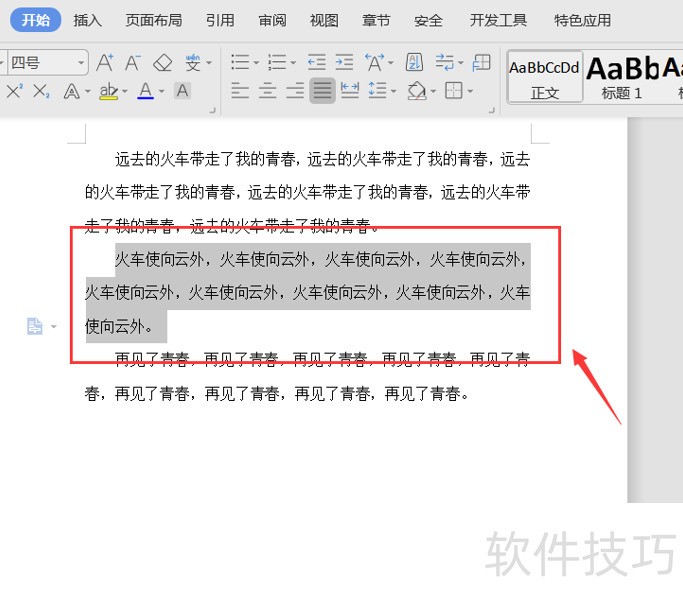Open the 视图 tab
This screenshot has height=605, width=683.
coord(324,20)
